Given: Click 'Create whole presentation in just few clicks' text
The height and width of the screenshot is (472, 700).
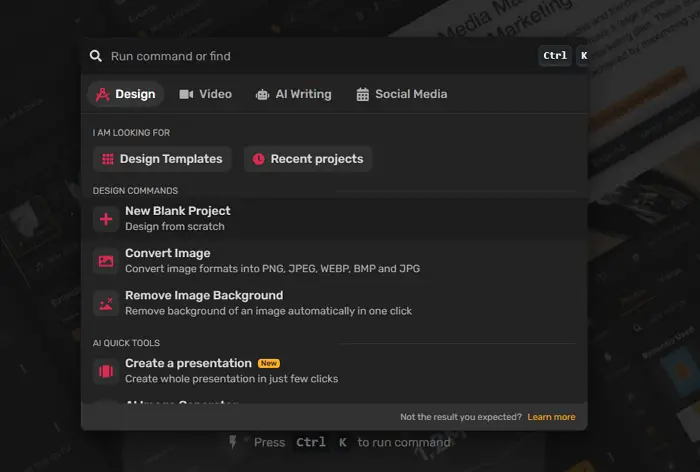Looking at the screenshot, I should 231,379.
